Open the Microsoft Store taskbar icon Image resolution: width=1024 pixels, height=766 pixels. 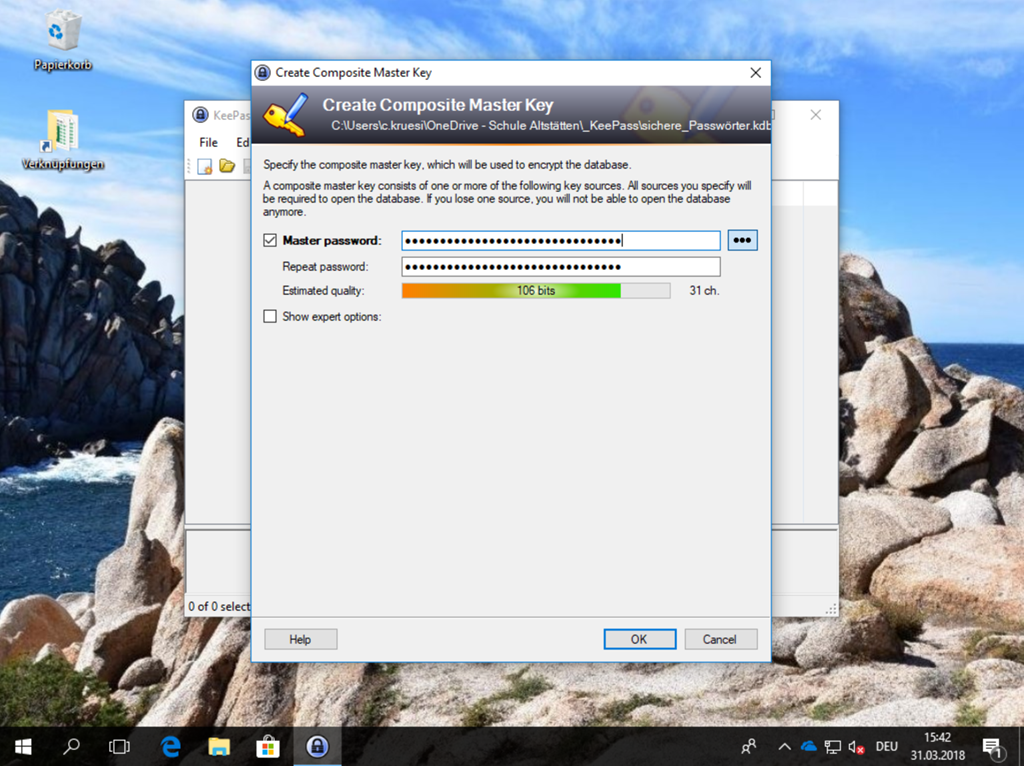[268, 746]
